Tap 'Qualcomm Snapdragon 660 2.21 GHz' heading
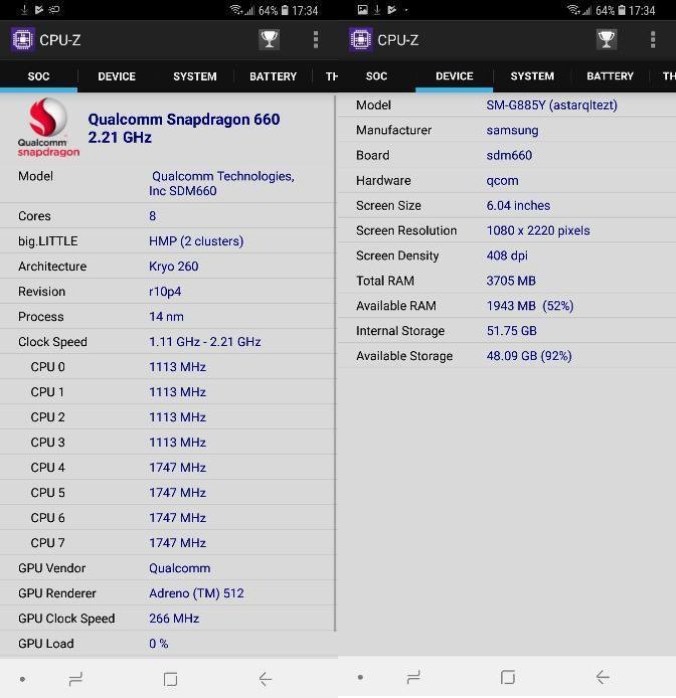Screen dimensions: 676x698 point(184,128)
